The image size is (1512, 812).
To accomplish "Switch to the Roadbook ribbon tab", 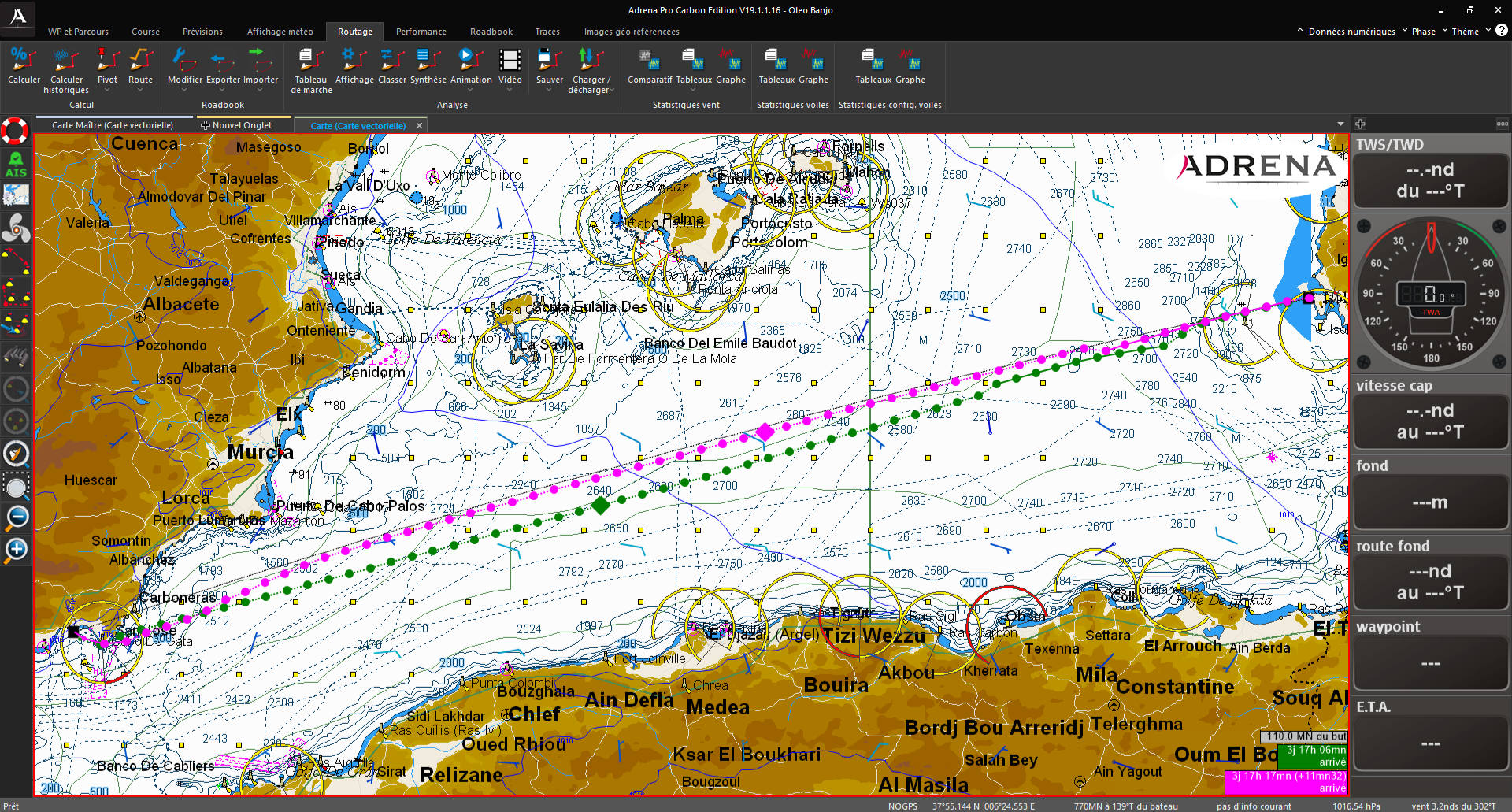I will (x=491, y=32).
